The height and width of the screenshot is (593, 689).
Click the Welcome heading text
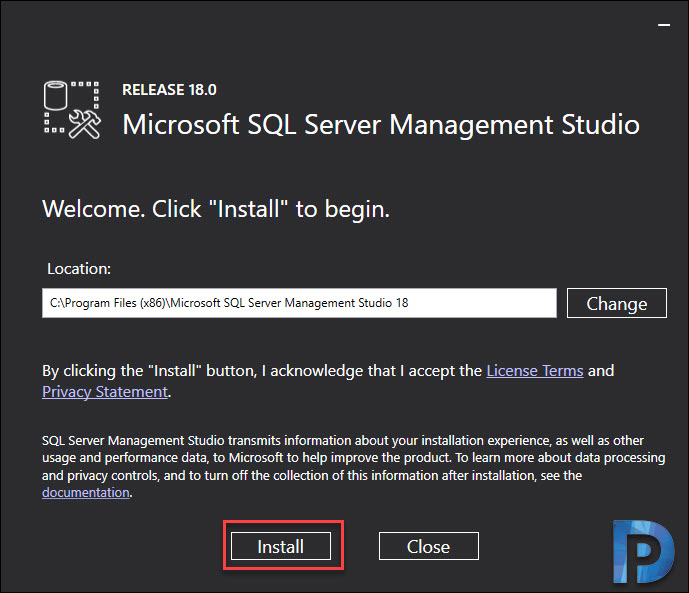(216, 209)
